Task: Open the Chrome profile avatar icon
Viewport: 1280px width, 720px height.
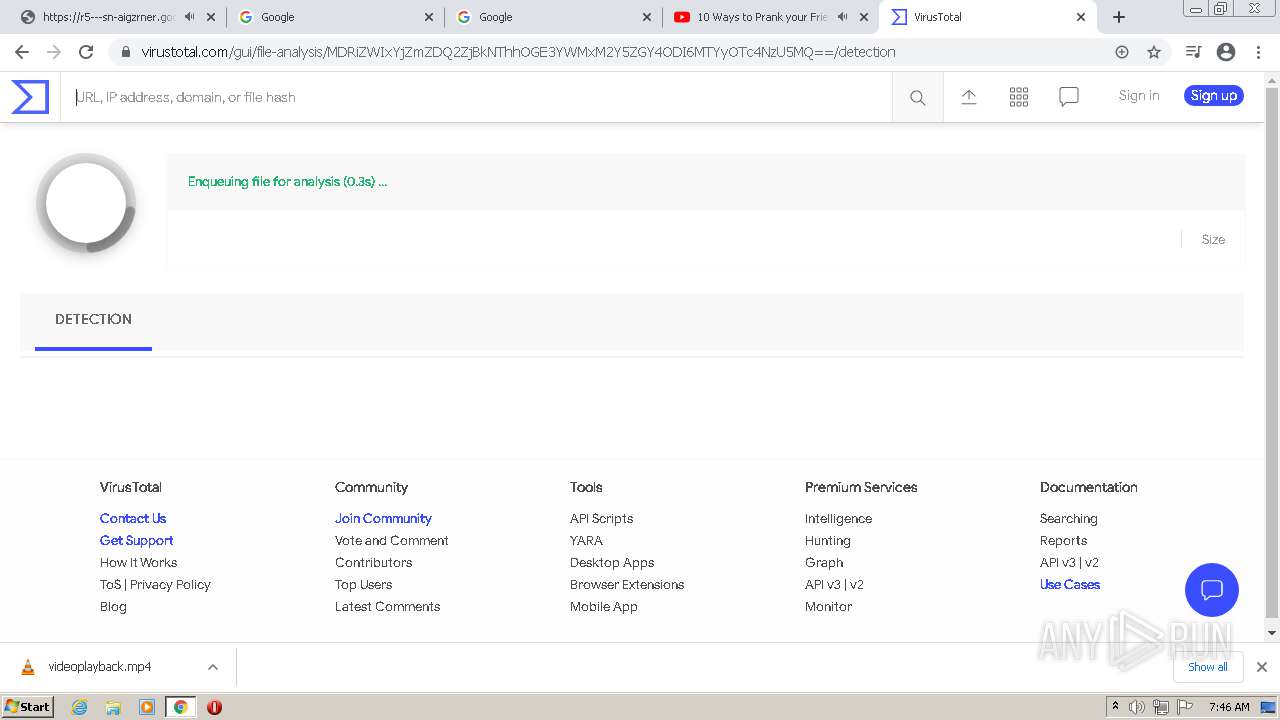Action: point(1226,52)
